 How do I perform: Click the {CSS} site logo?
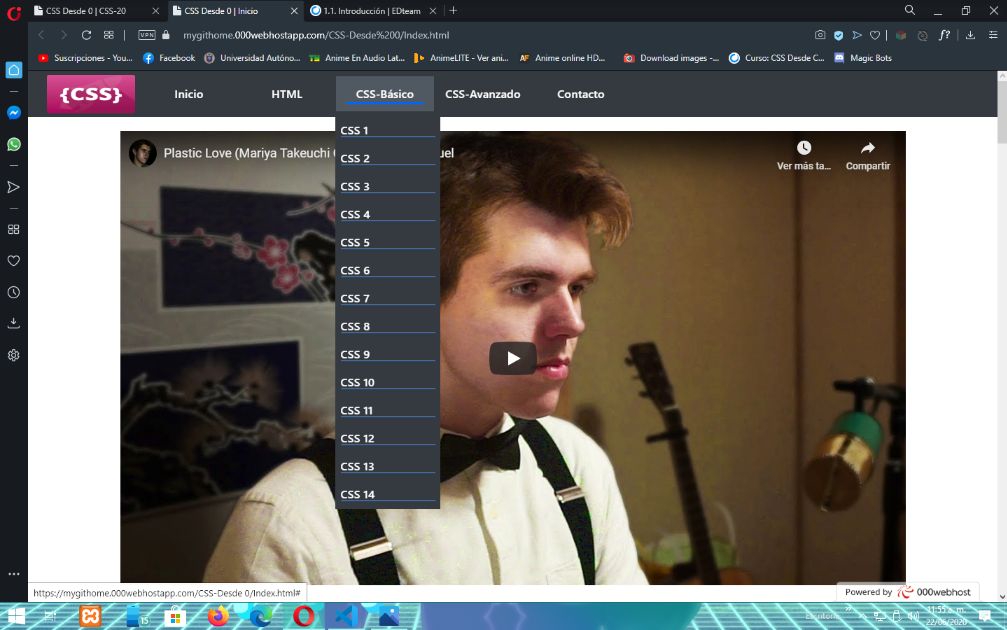tap(91, 94)
